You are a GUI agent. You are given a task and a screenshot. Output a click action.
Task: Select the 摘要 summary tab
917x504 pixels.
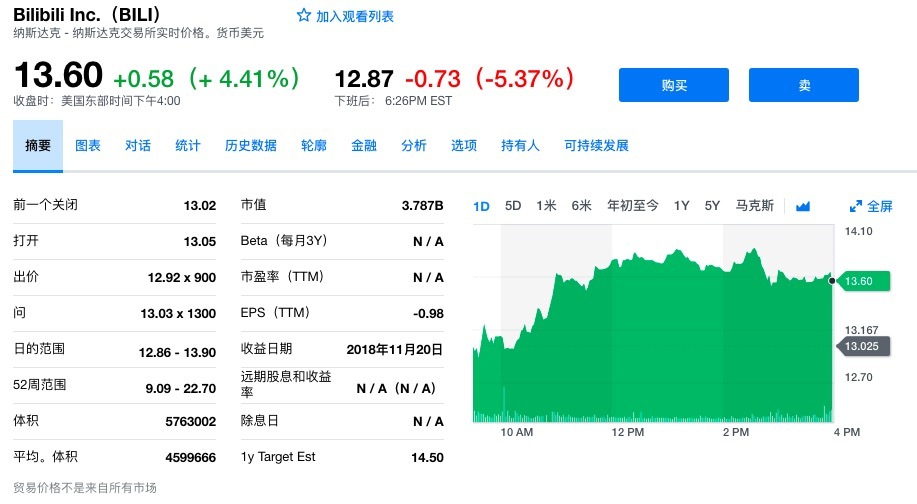coord(38,146)
